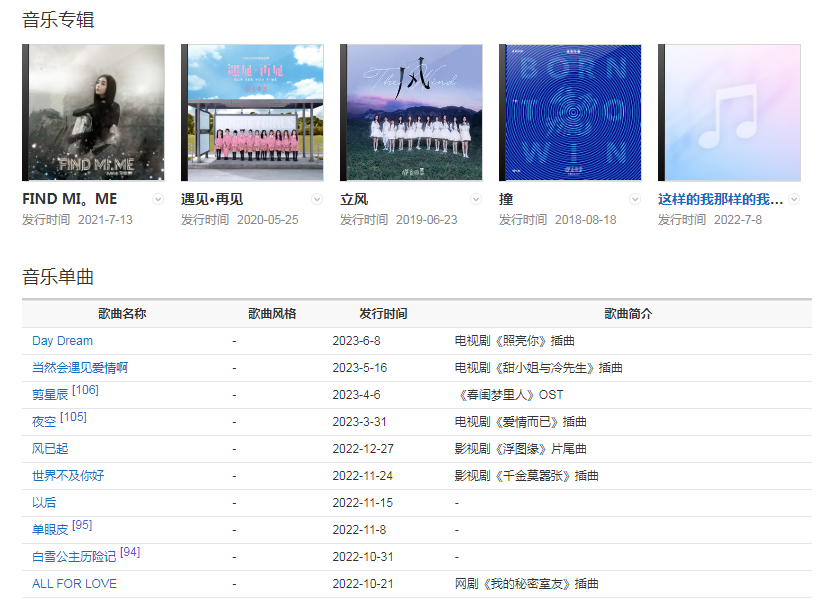Open the ALL FOR LOVE song link
The width and height of the screenshot is (816, 598).
(74, 584)
